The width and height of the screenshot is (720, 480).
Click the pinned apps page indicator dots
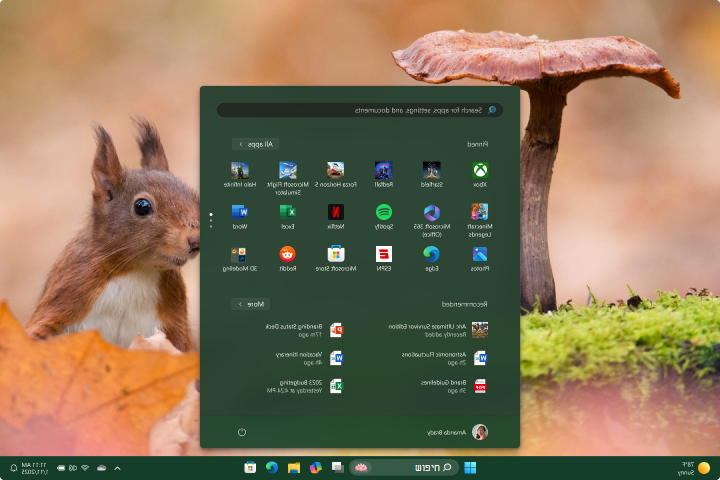pyautogui.click(x=211, y=220)
